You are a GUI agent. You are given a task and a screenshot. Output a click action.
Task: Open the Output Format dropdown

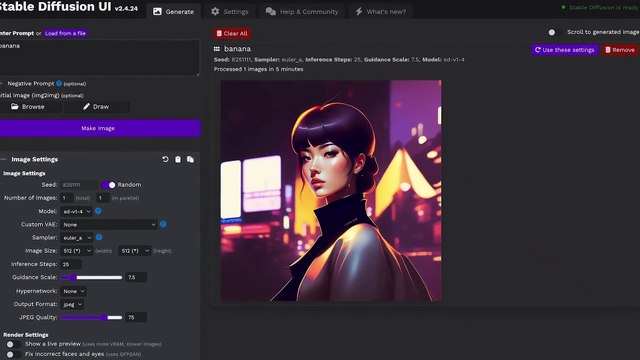[72, 304]
